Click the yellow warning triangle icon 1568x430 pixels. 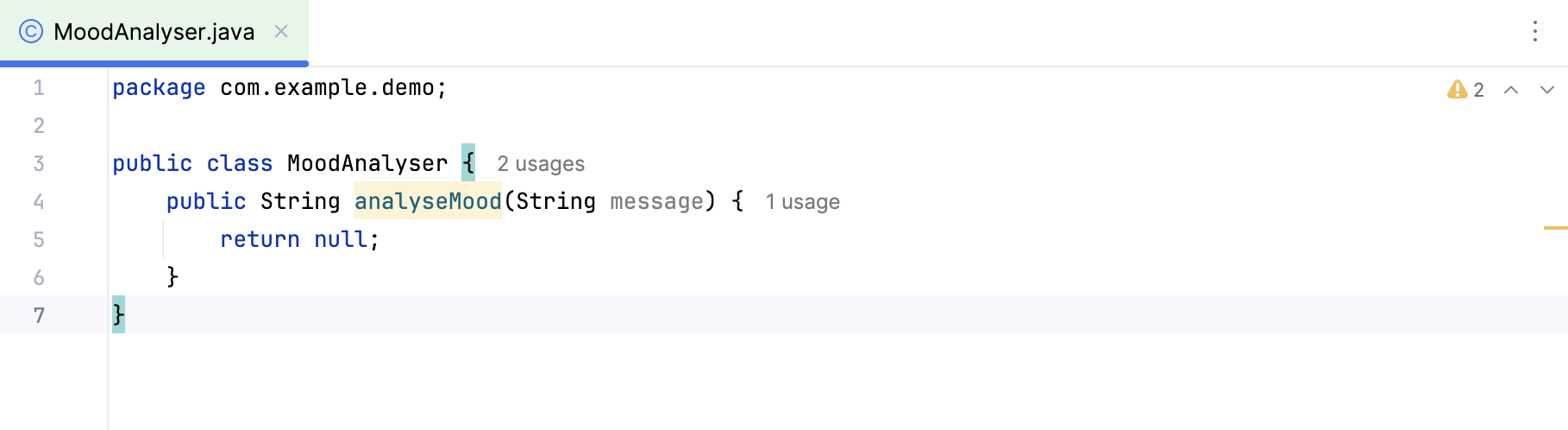1457,90
